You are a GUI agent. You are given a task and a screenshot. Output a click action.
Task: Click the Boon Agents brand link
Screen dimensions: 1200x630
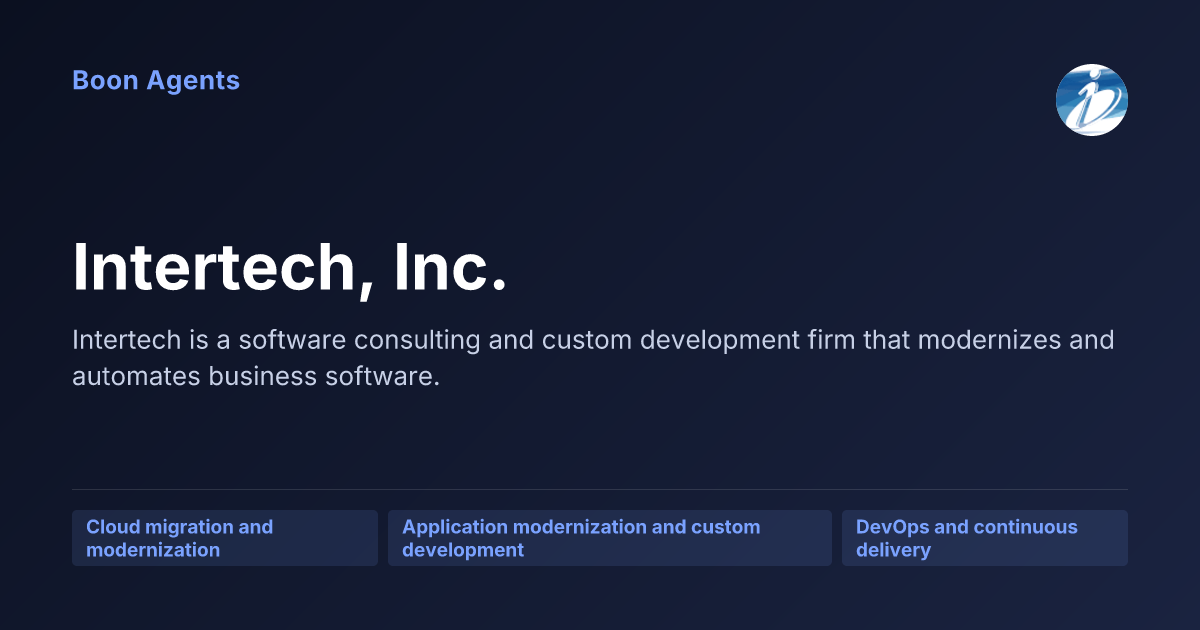click(156, 81)
